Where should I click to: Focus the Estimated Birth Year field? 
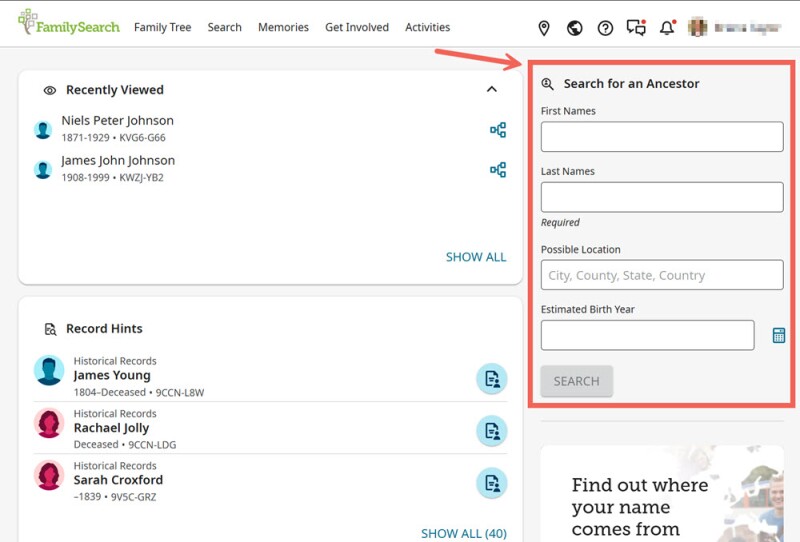647,335
